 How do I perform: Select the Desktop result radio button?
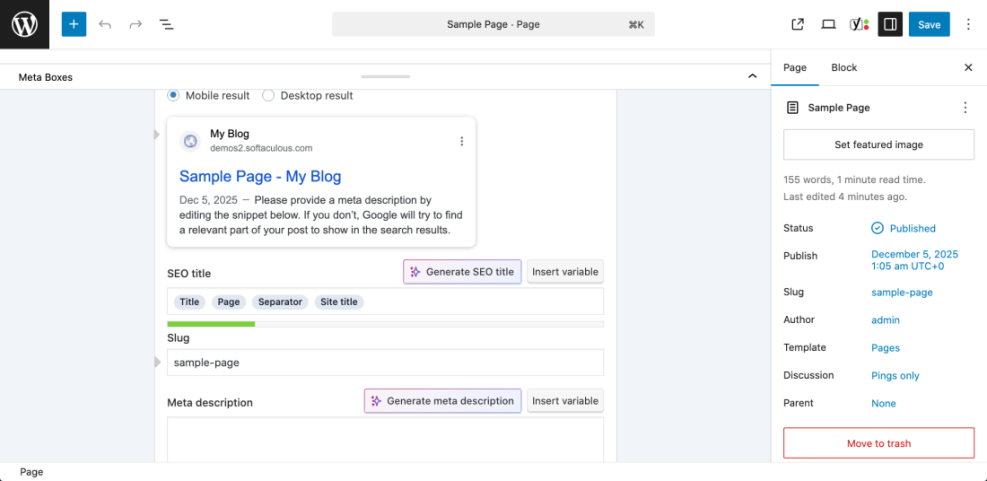[x=268, y=96]
